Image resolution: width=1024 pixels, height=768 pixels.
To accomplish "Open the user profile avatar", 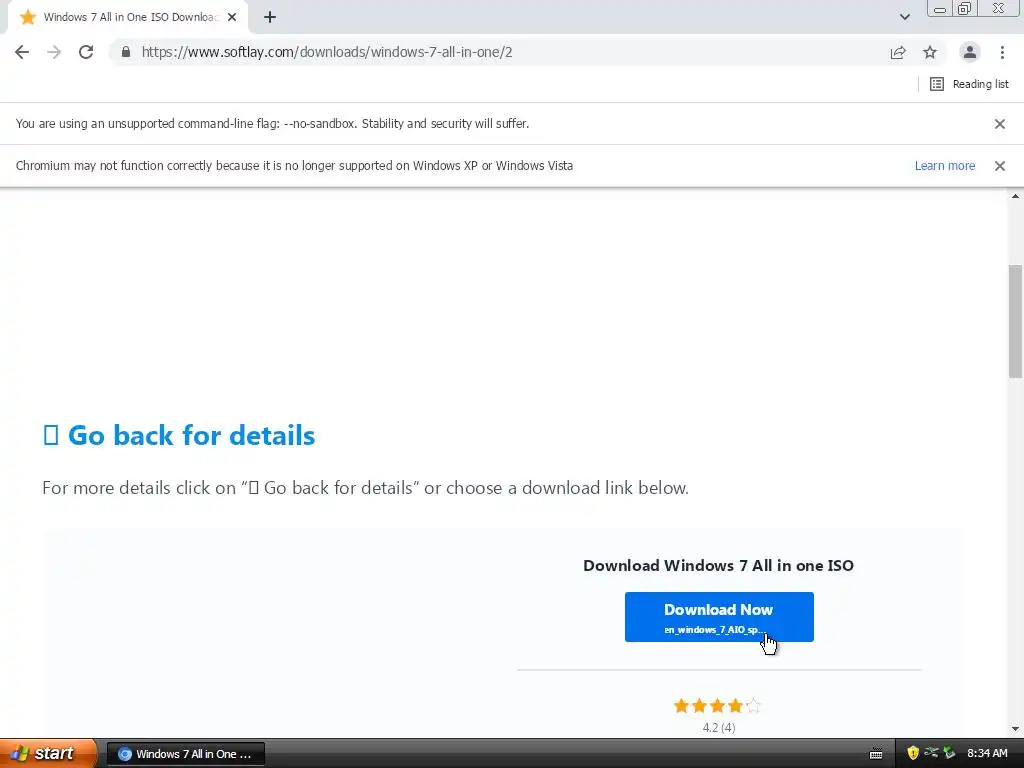I will point(969,52).
